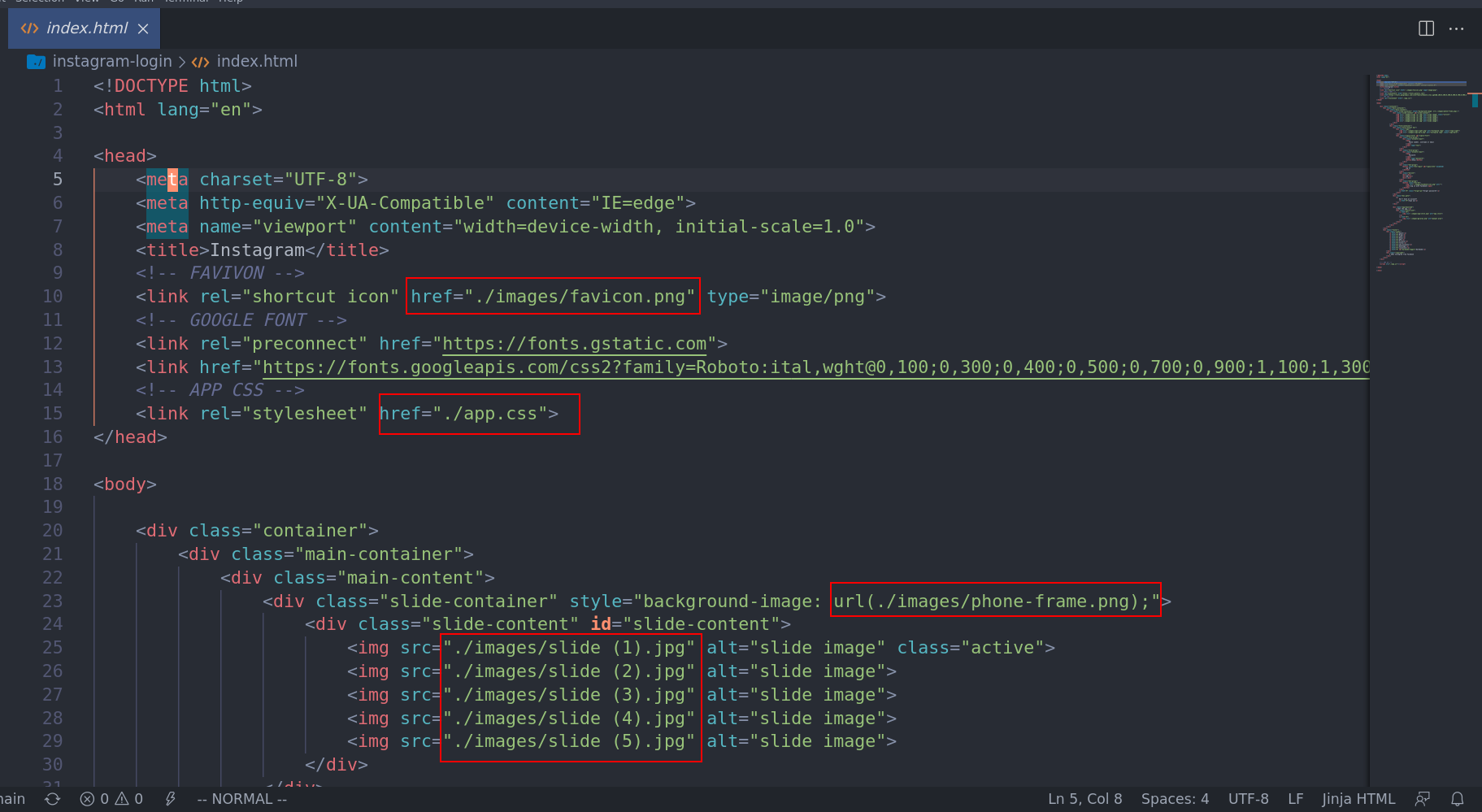Image resolution: width=1482 pixels, height=812 pixels.
Task: Select the file encoding UTF-8
Action: click(1248, 799)
